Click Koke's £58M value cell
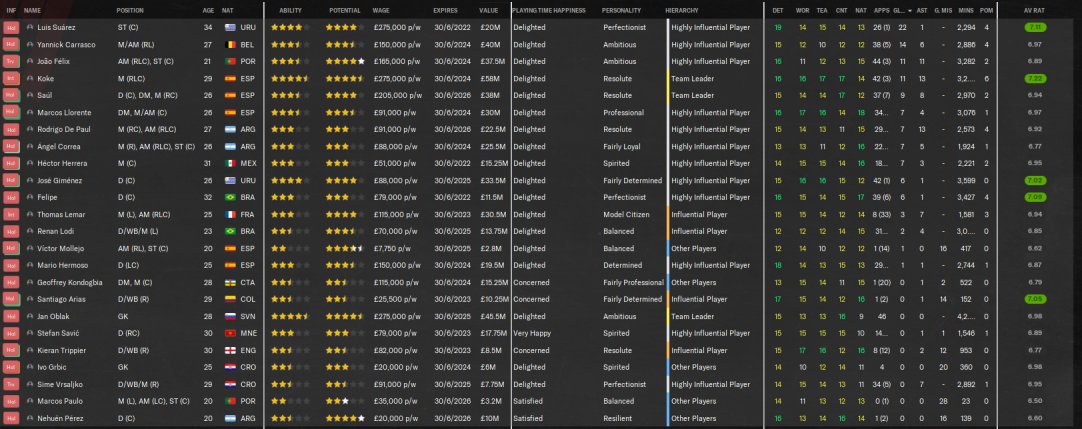 (489, 79)
